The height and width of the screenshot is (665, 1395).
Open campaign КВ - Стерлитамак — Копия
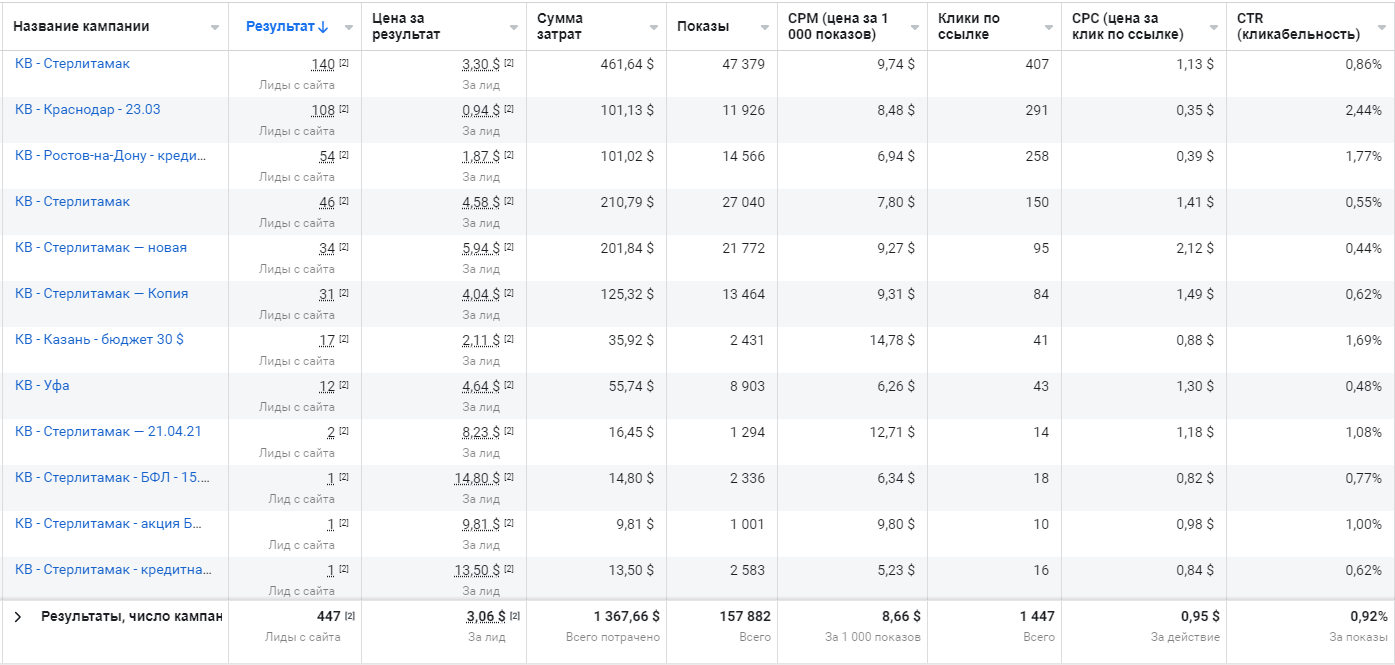click(x=101, y=294)
